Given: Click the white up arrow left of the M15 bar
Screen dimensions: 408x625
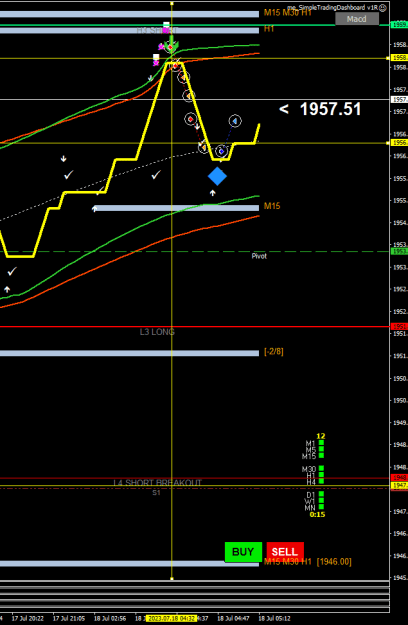Looking at the screenshot, I should pyautogui.click(x=94, y=208).
